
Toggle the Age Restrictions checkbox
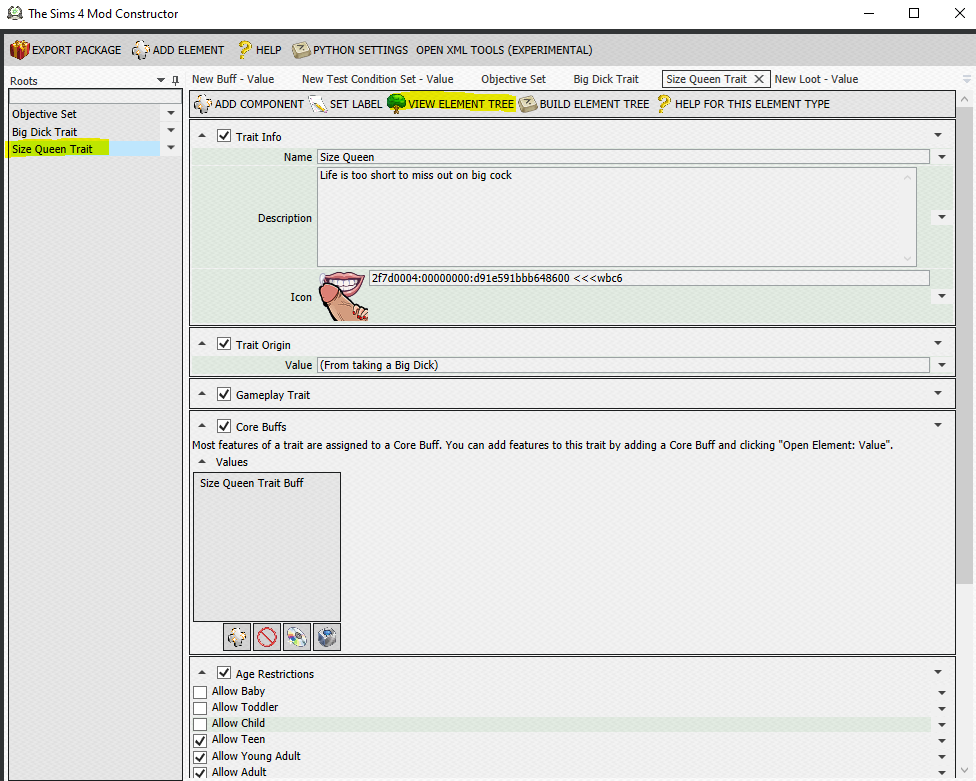click(x=224, y=673)
